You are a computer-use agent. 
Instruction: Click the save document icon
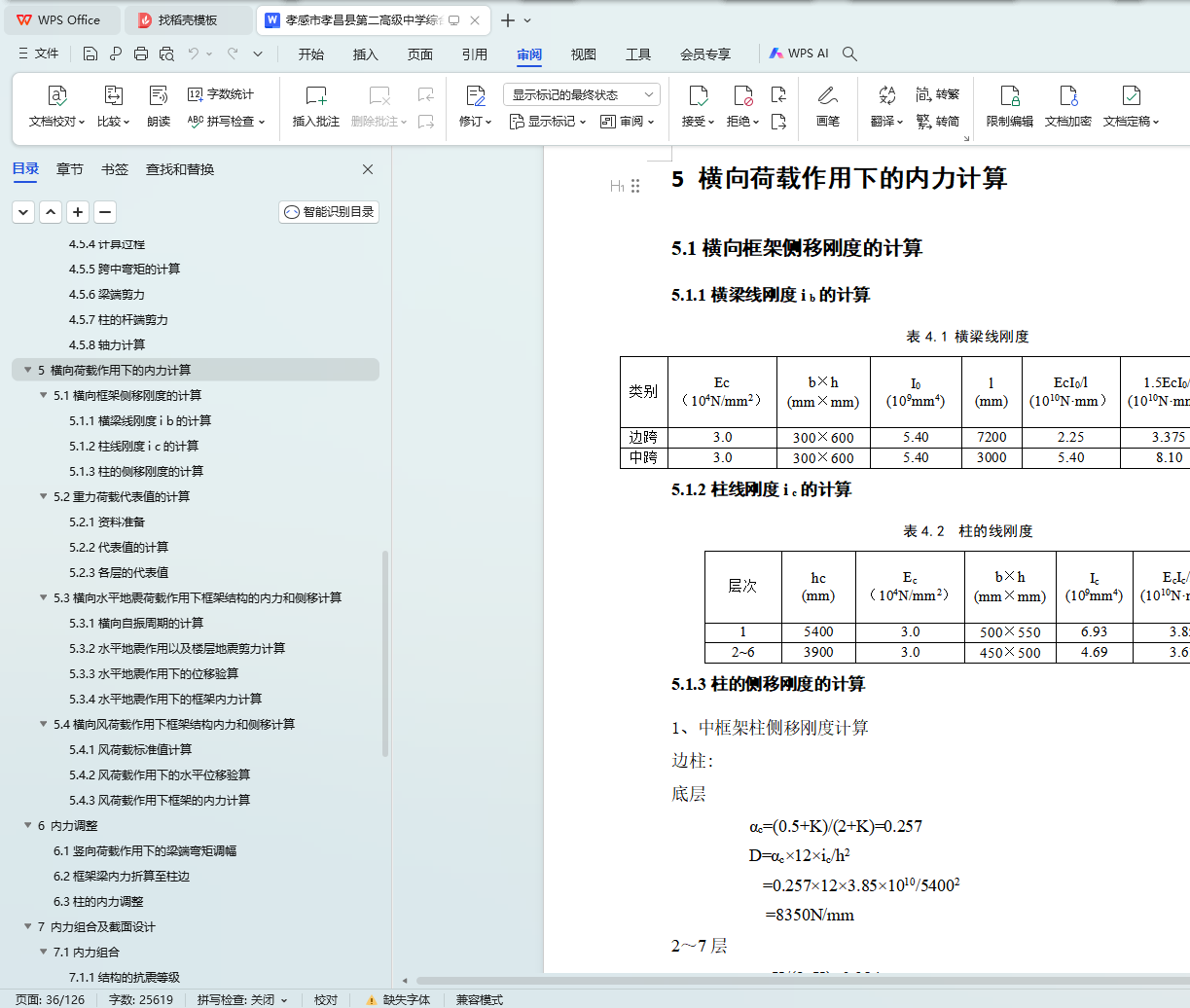pyautogui.click(x=90, y=54)
